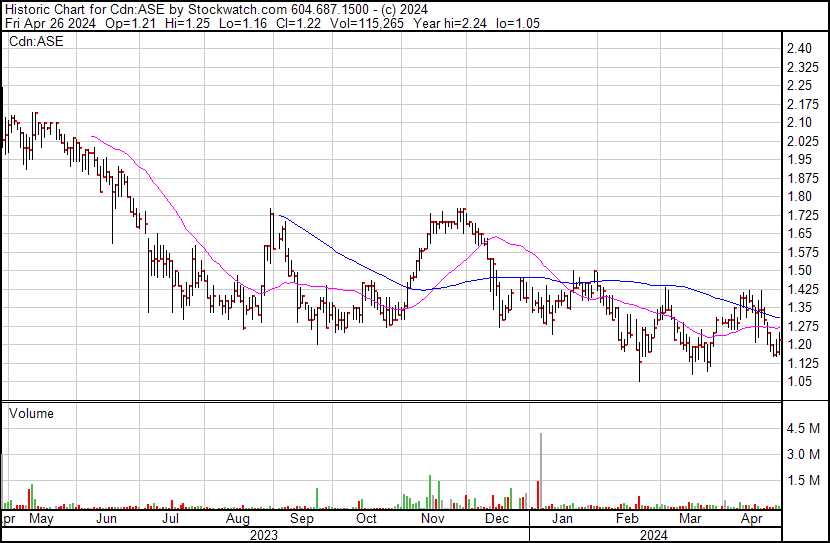Click the 1.50 price axis value
This screenshot has height=543, width=830.
[x=799, y=270]
